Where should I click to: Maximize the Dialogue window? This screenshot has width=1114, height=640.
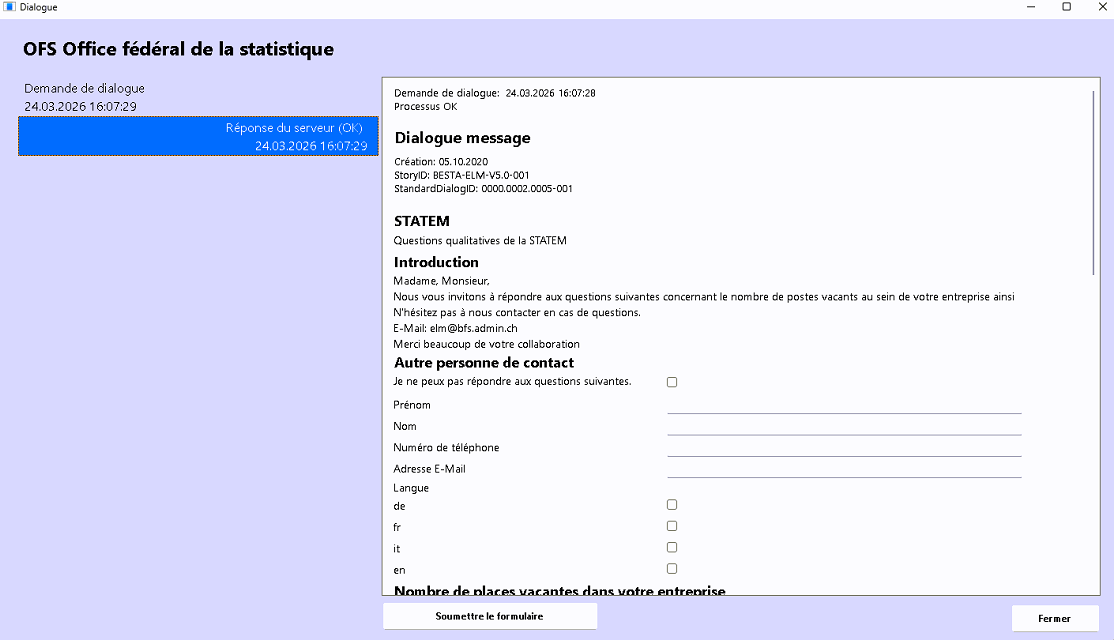point(1066,7)
